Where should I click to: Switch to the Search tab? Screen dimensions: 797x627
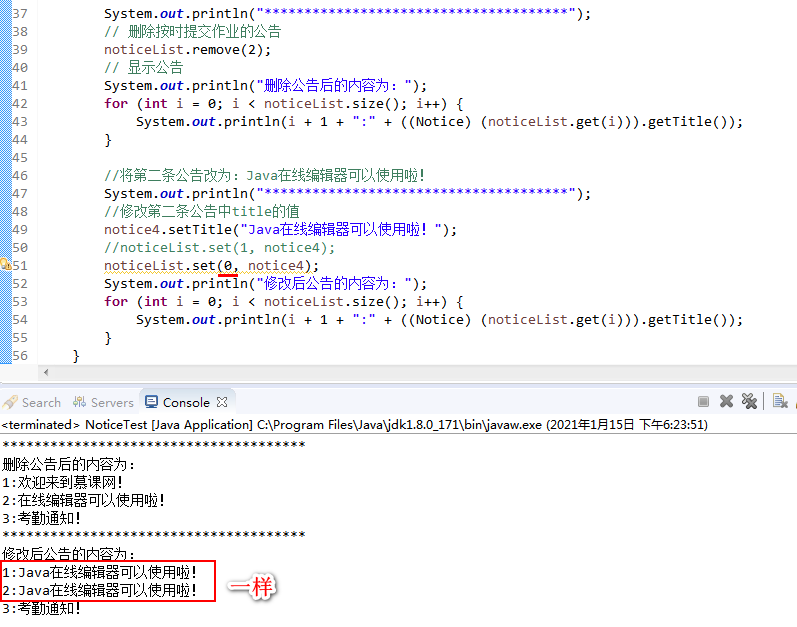point(32,402)
